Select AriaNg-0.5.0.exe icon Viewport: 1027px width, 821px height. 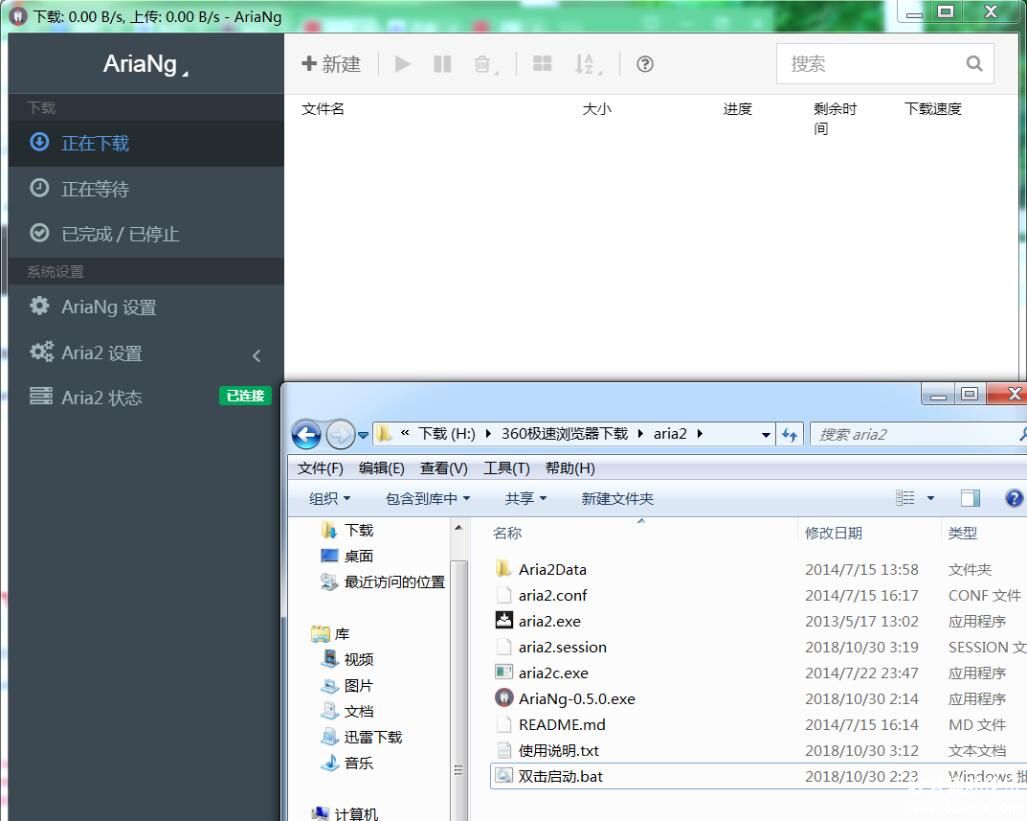tap(504, 698)
